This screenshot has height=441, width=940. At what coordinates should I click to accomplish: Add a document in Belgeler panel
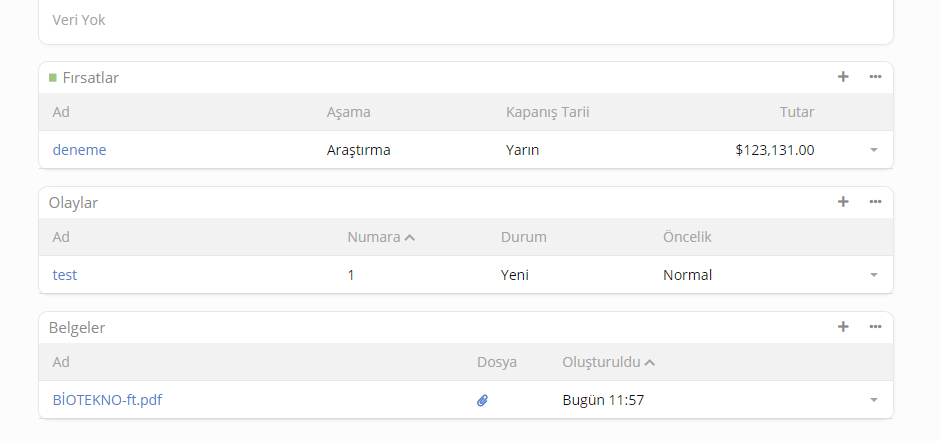coord(843,327)
